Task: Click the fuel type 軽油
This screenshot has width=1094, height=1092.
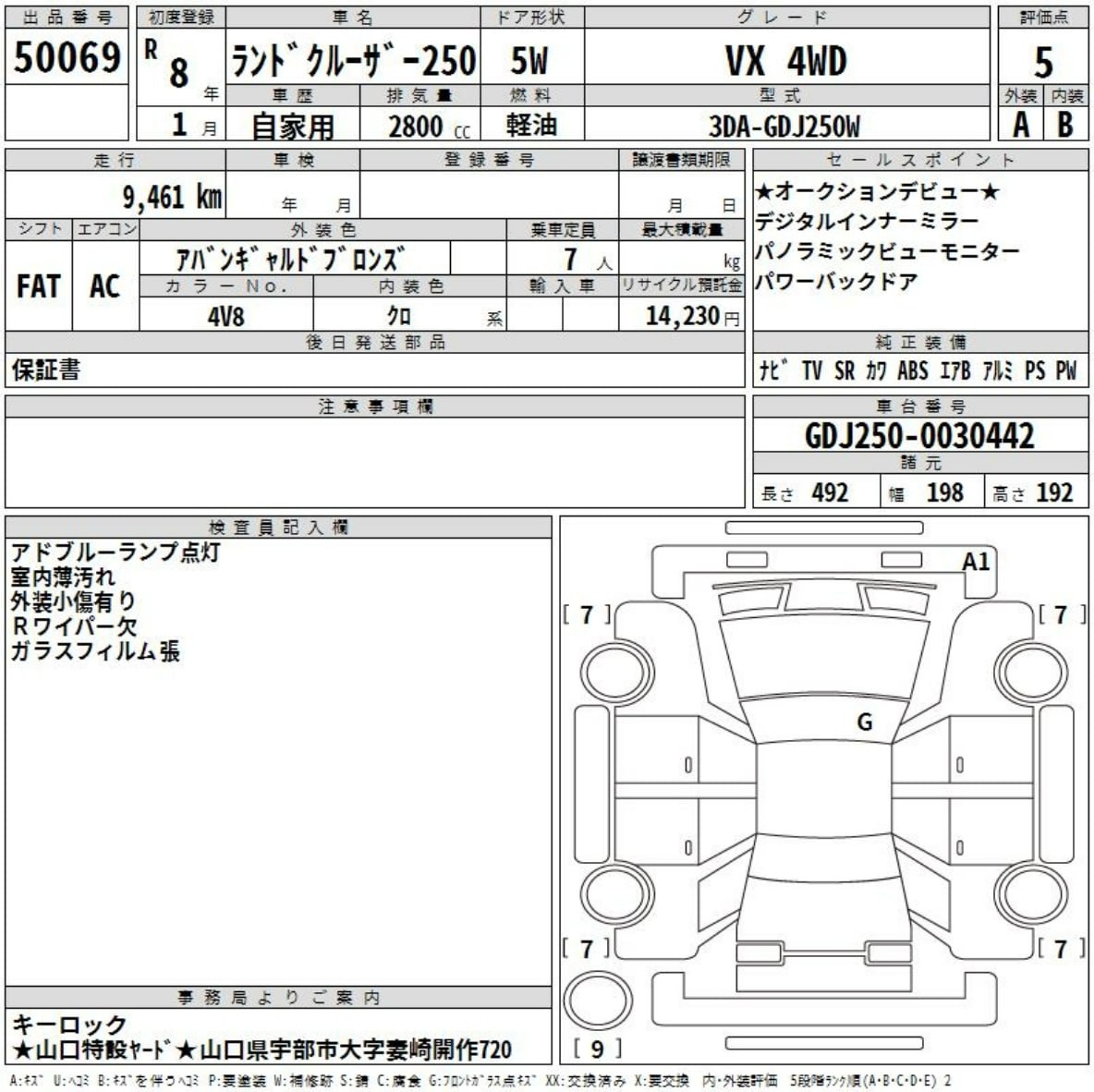Action: [531, 125]
